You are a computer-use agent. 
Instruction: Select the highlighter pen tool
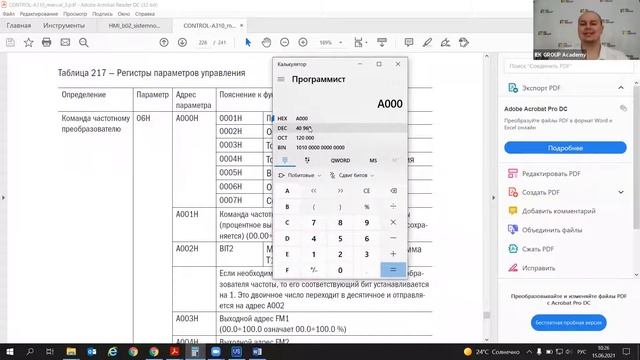[427, 42]
